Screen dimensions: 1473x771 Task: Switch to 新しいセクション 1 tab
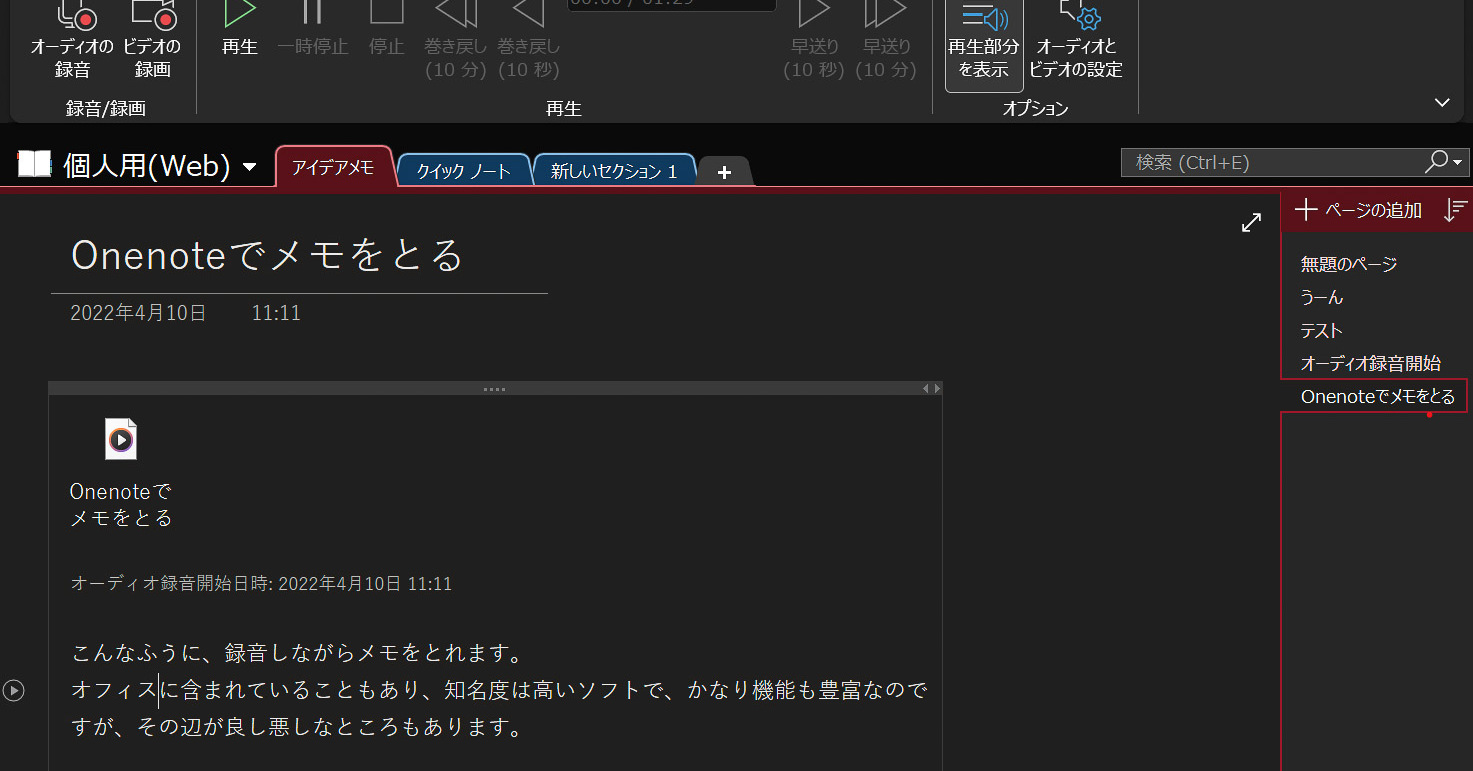click(614, 171)
